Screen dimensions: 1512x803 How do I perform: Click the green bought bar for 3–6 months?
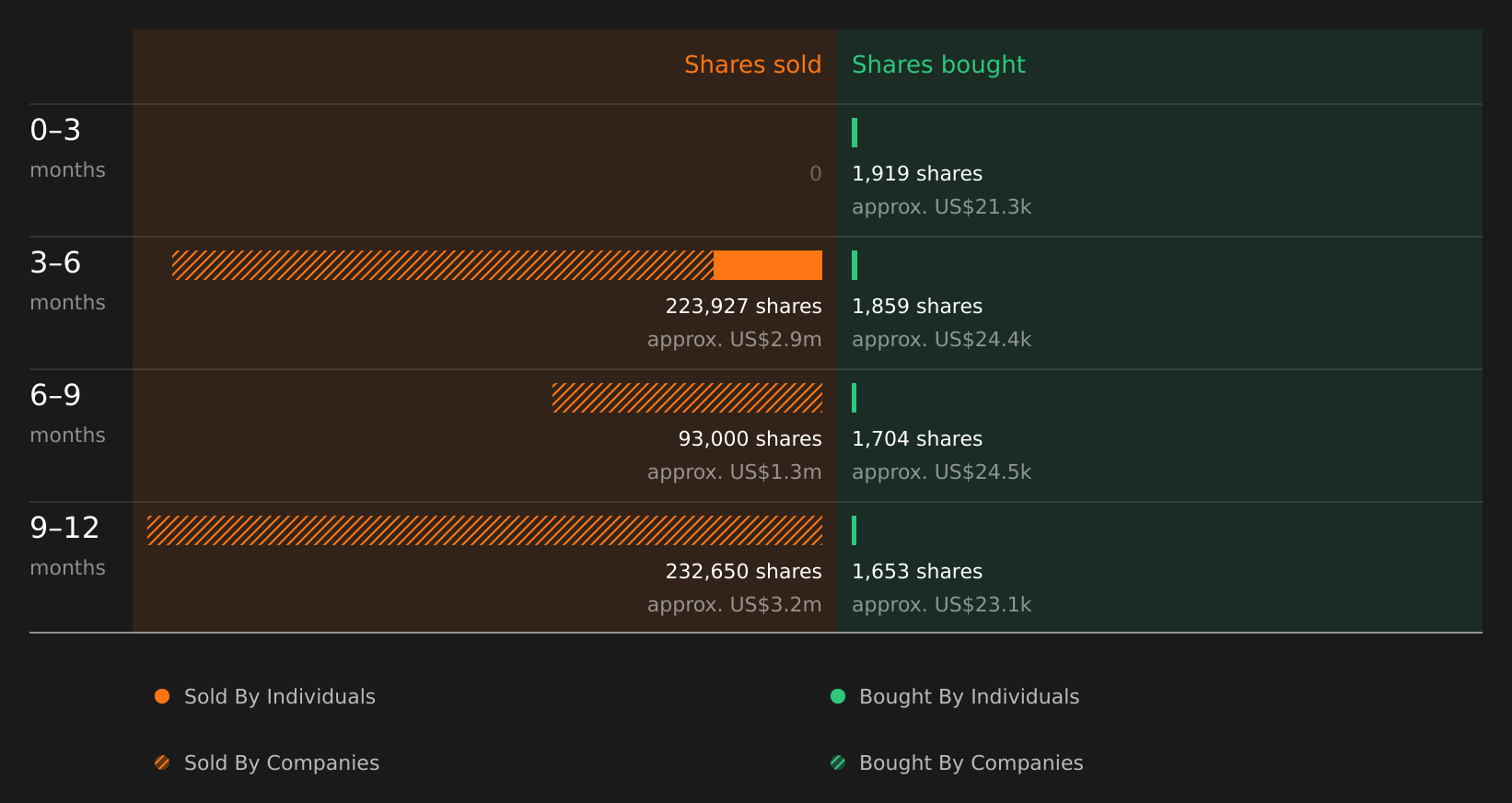tap(855, 265)
